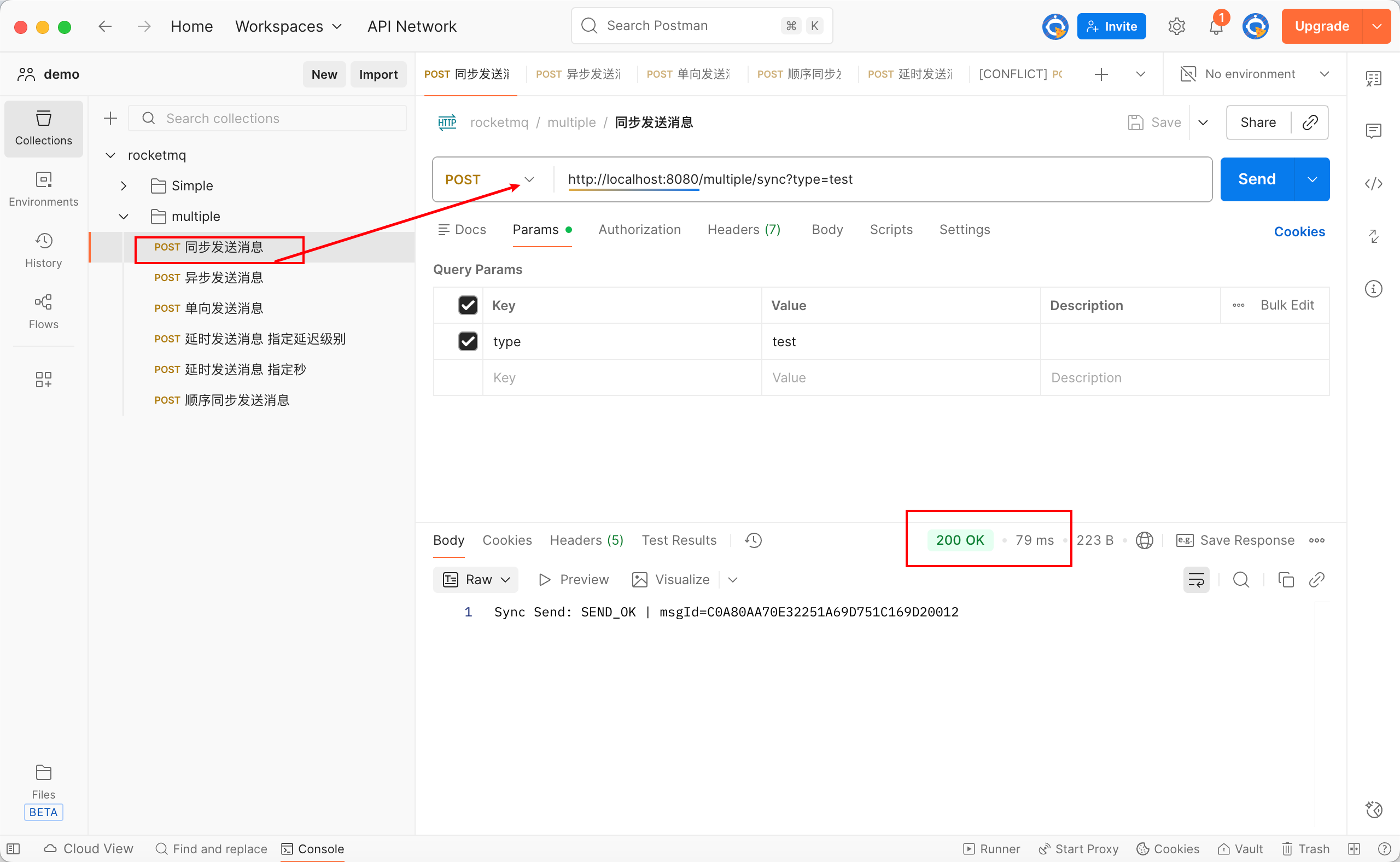This screenshot has width=1400, height=862.
Task: Open the settings gear icon
Action: pos(1176,26)
